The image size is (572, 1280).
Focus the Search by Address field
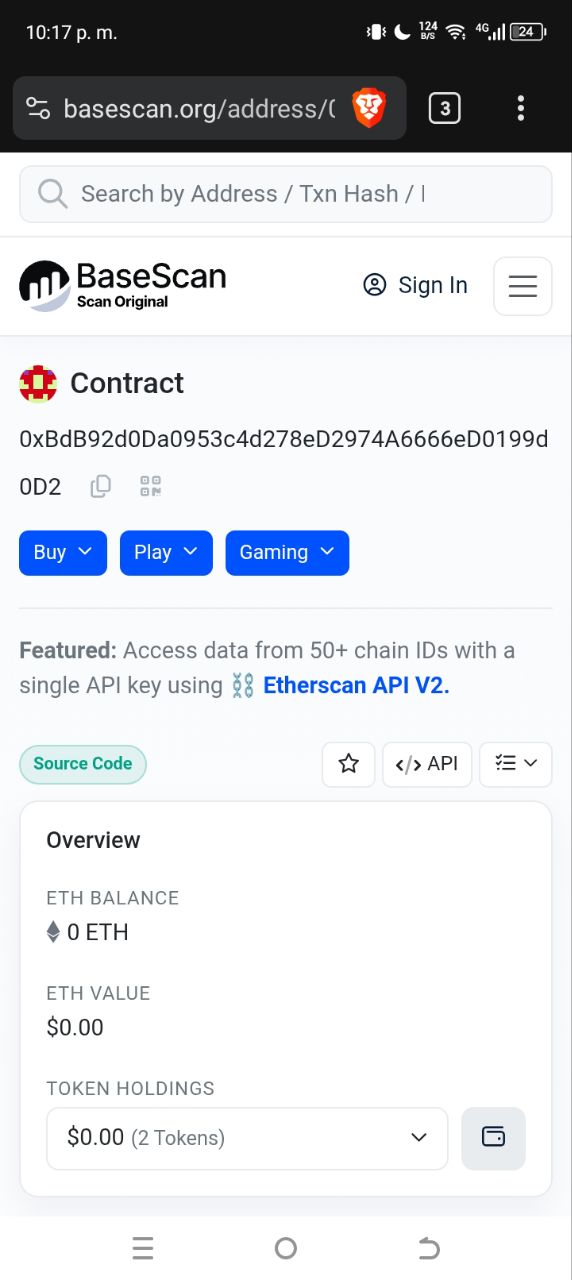coord(286,194)
